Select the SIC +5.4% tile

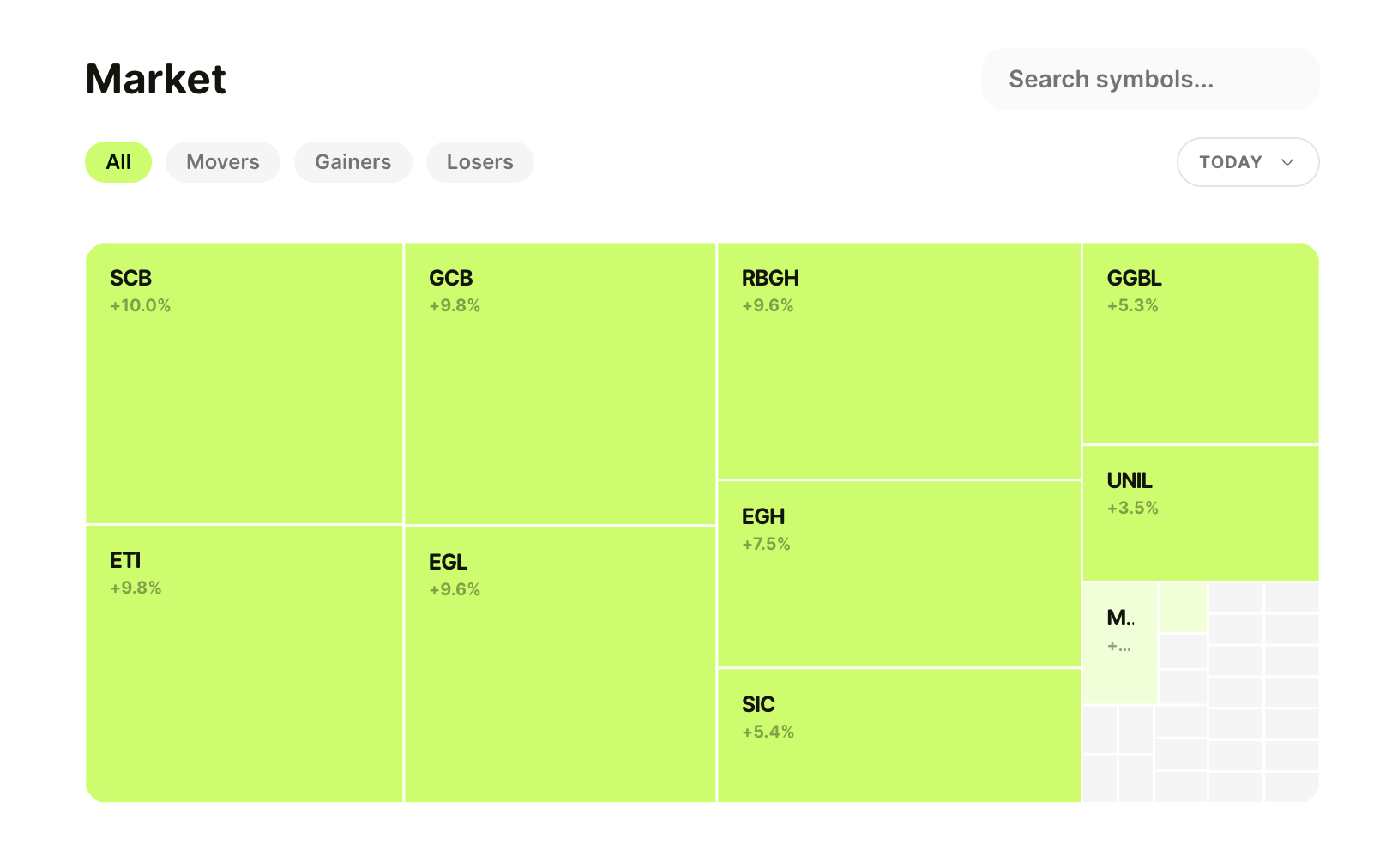tap(899, 735)
